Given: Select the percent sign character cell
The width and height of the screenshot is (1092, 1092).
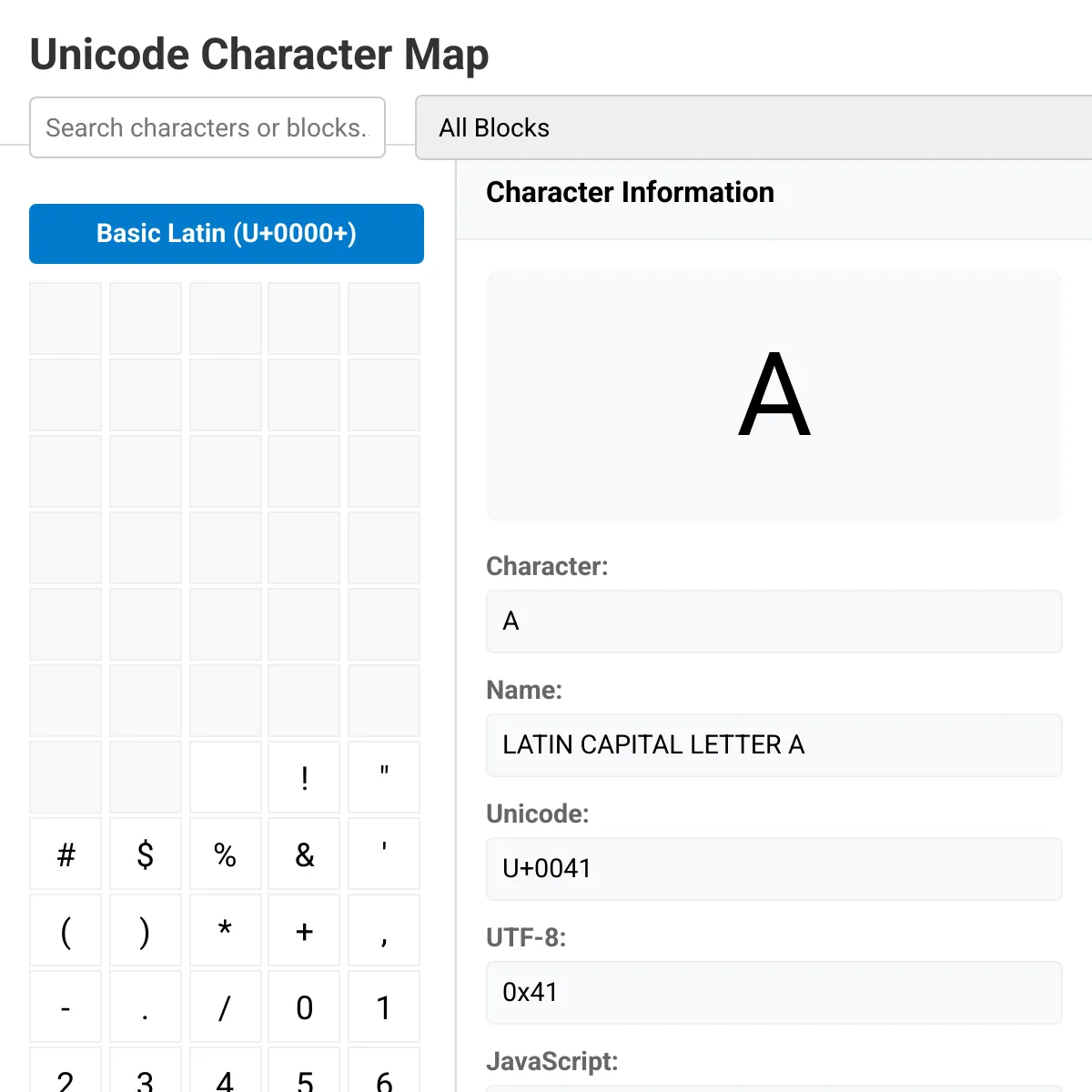Looking at the screenshot, I should [225, 854].
